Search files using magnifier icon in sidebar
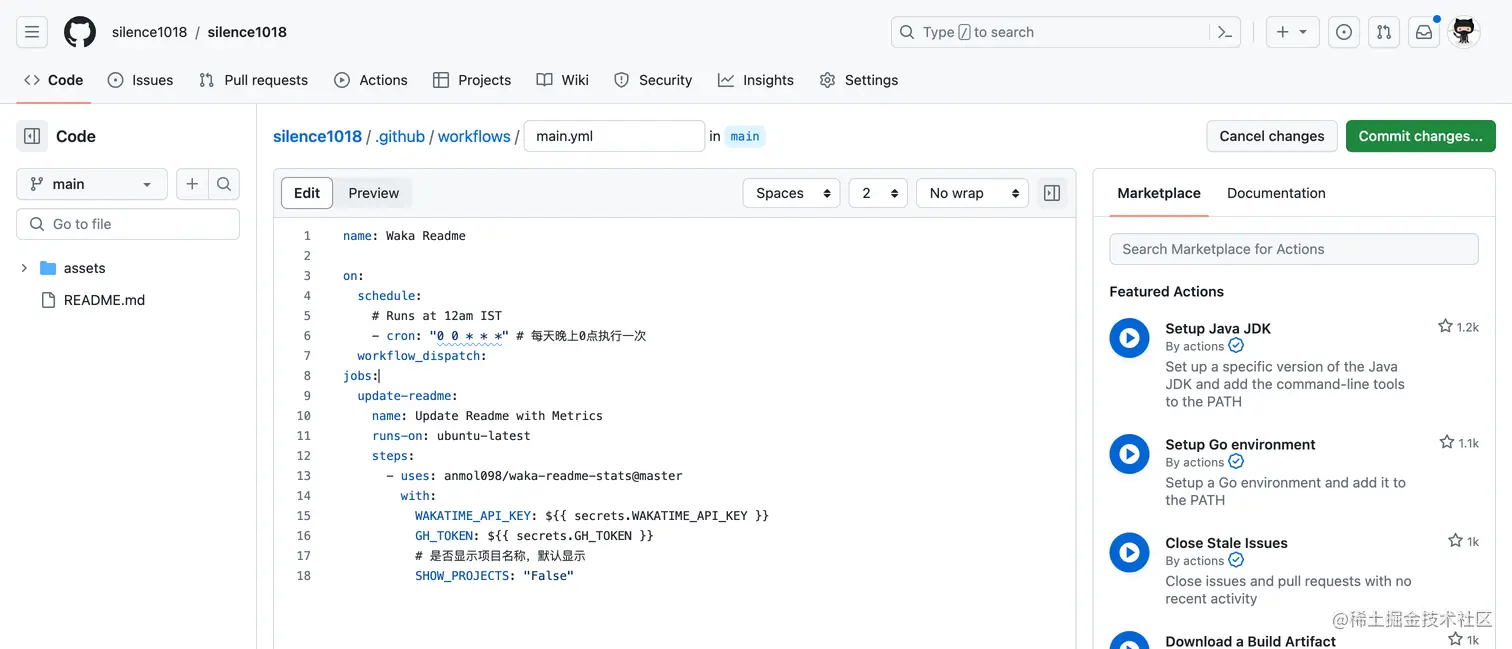Image resolution: width=1512 pixels, height=649 pixels. click(224, 184)
